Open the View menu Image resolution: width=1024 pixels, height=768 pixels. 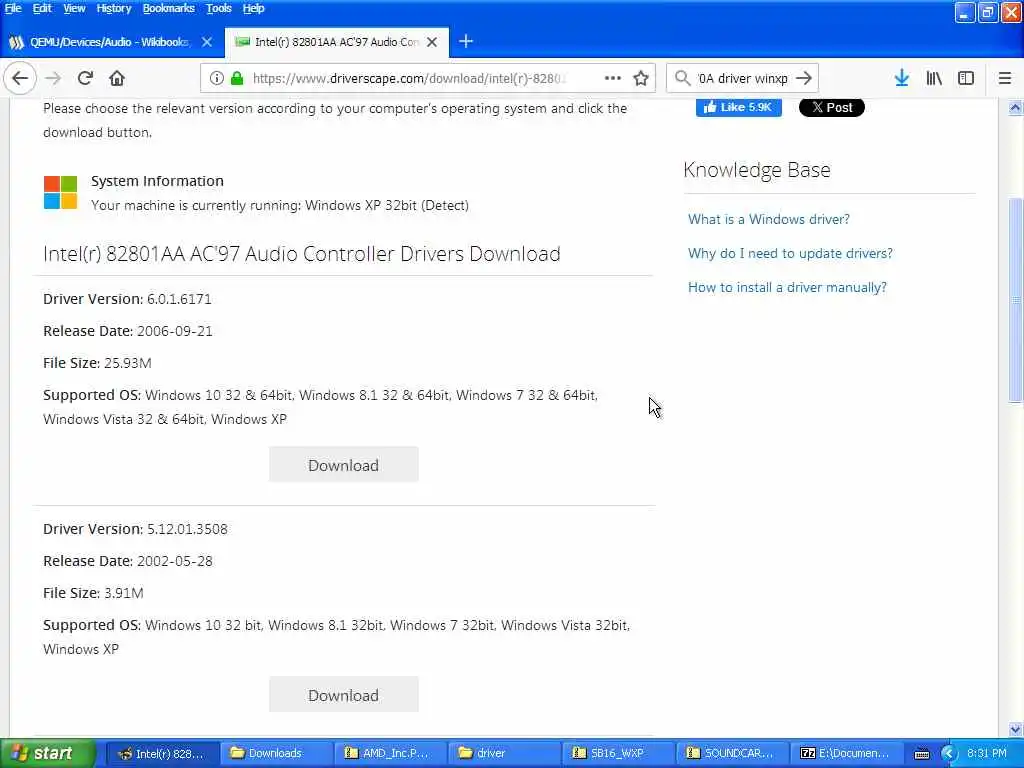pyautogui.click(x=74, y=8)
